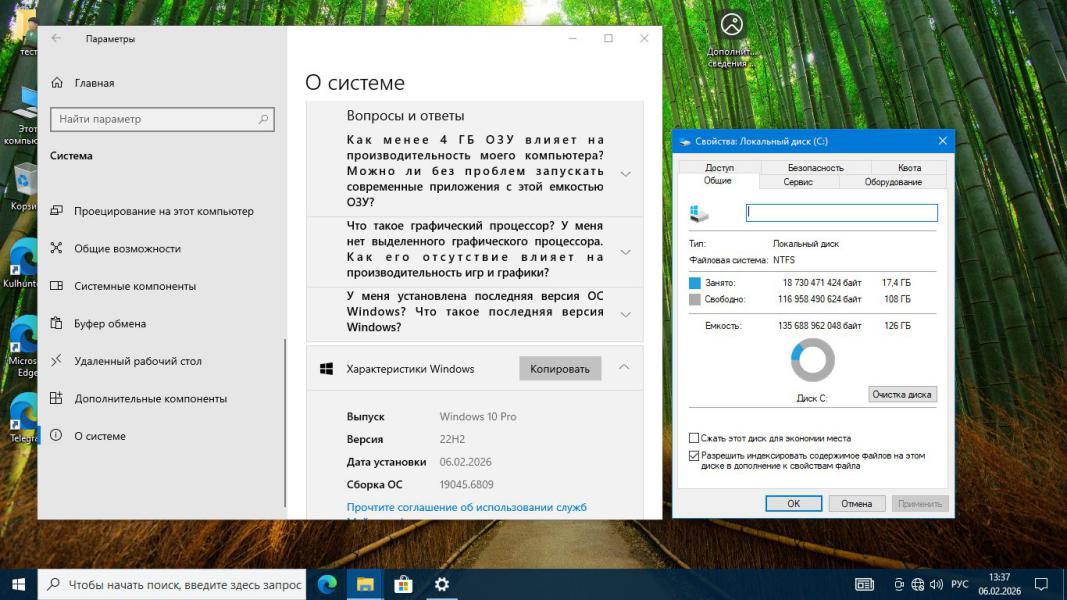Expand the 4 ГБ ОЗУ question

coord(625,174)
